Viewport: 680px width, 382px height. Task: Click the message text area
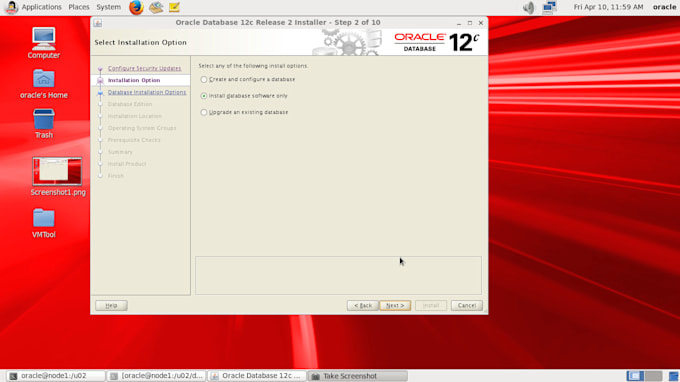pos(338,275)
